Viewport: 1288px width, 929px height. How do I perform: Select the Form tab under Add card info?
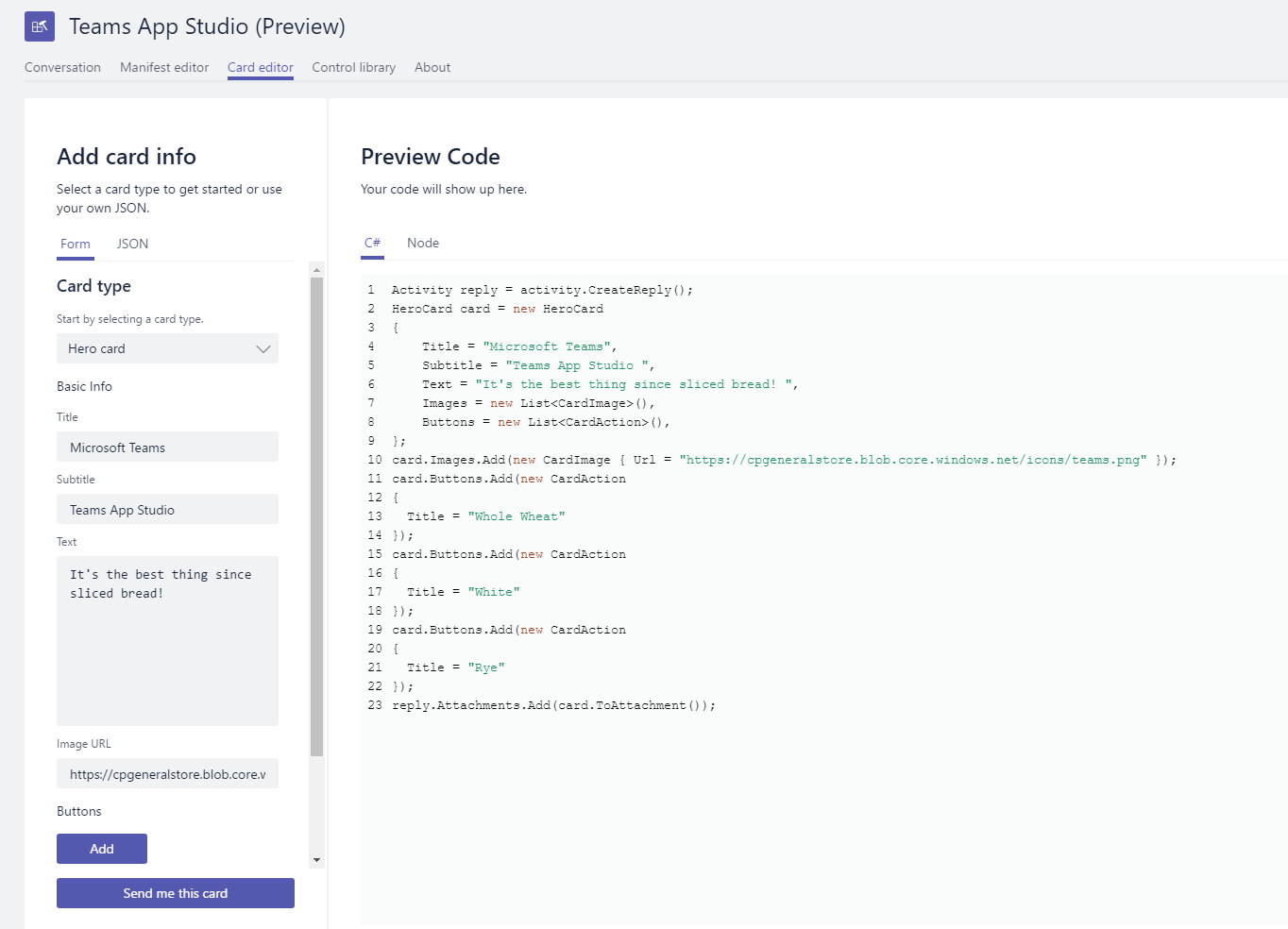click(75, 244)
